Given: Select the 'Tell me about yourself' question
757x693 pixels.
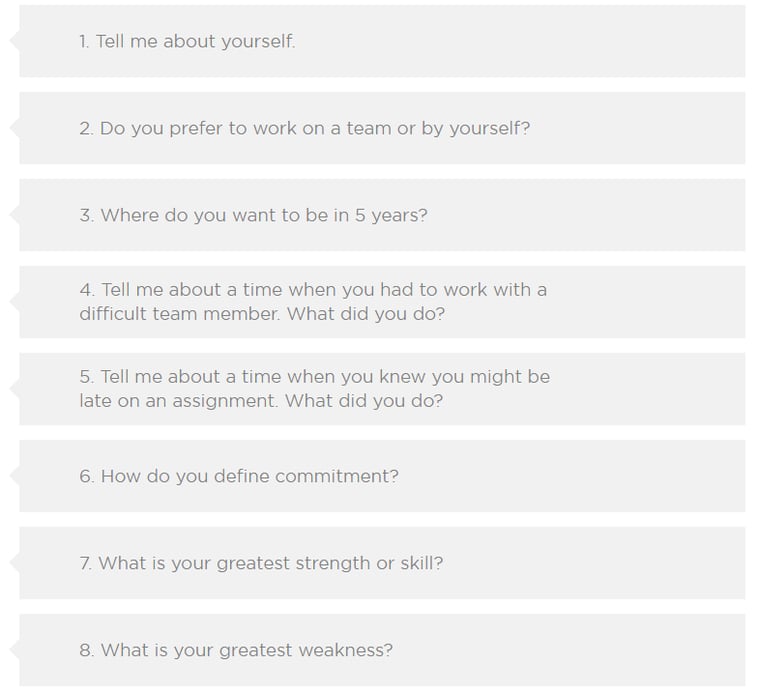Looking at the screenshot, I should coord(382,41).
